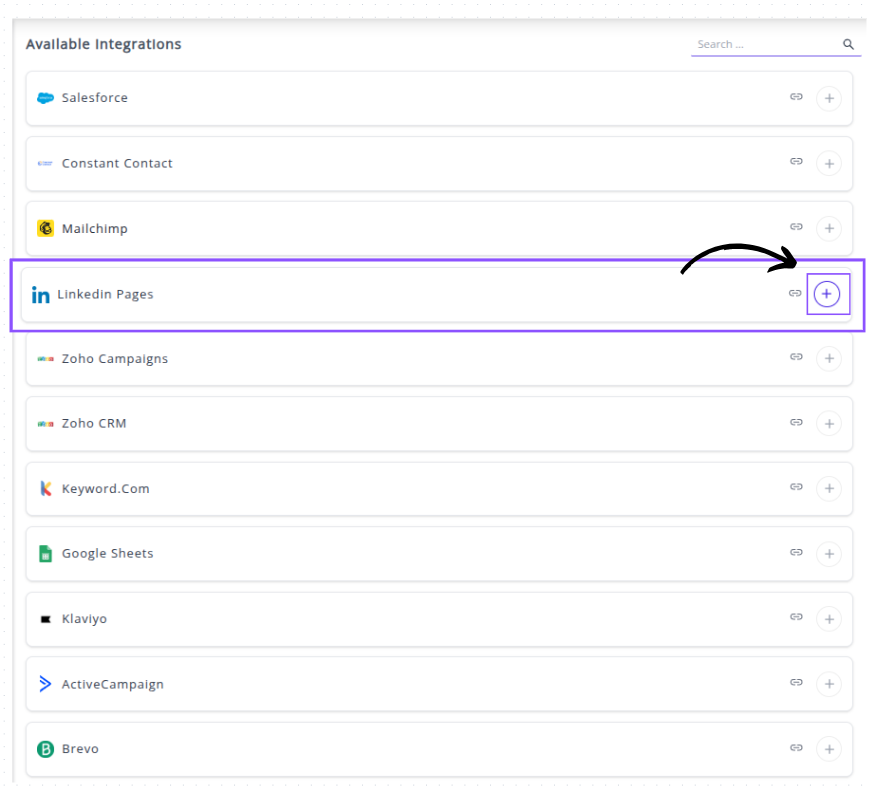
Task: Click the magnifying glass search icon
Action: tap(848, 44)
